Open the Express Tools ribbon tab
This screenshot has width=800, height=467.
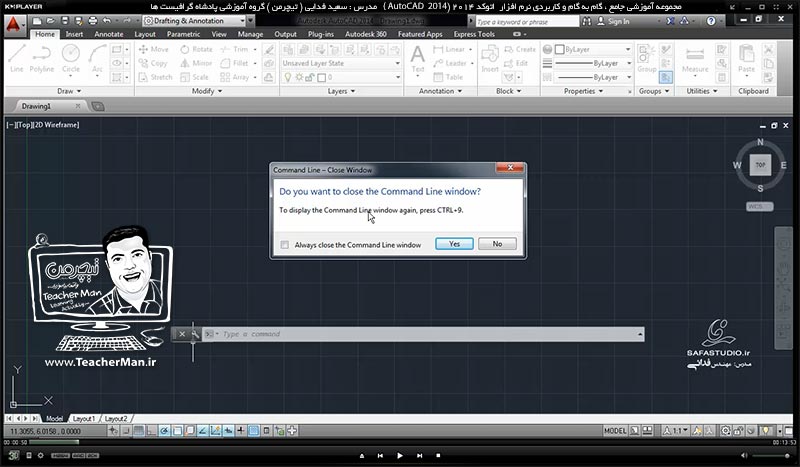pos(474,34)
